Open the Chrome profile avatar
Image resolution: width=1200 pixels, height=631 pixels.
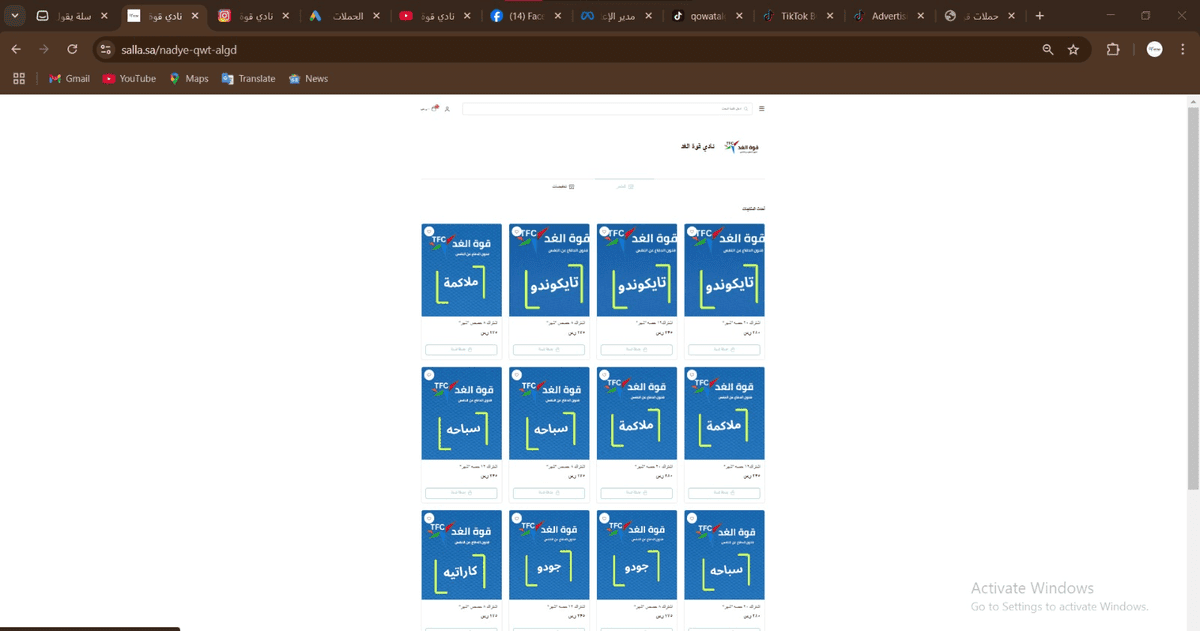tap(1154, 49)
